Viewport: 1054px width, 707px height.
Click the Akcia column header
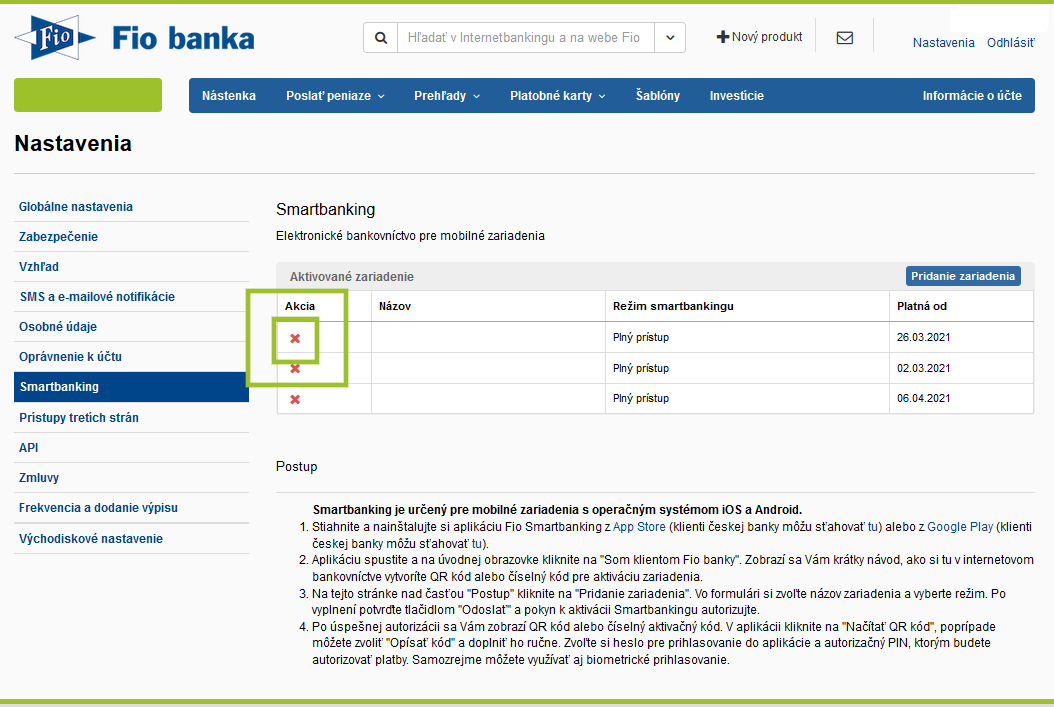pos(300,306)
